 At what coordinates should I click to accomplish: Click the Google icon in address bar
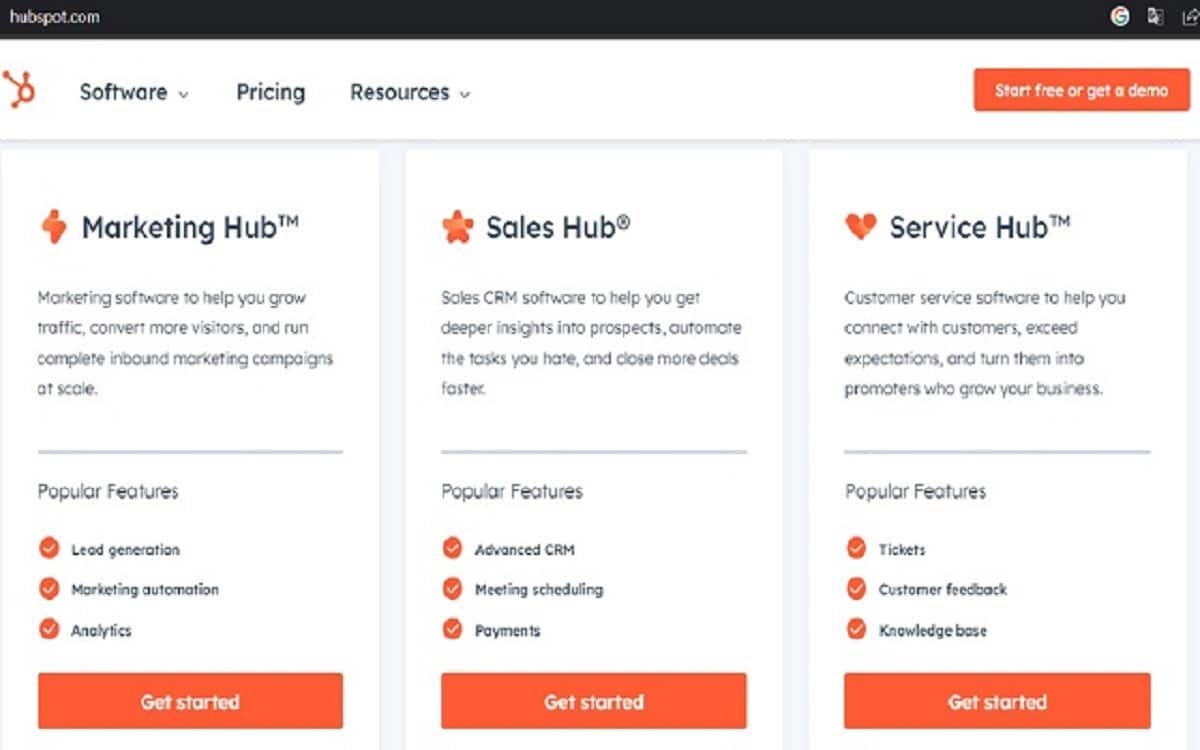pyautogui.click(x=1120, y=17)
